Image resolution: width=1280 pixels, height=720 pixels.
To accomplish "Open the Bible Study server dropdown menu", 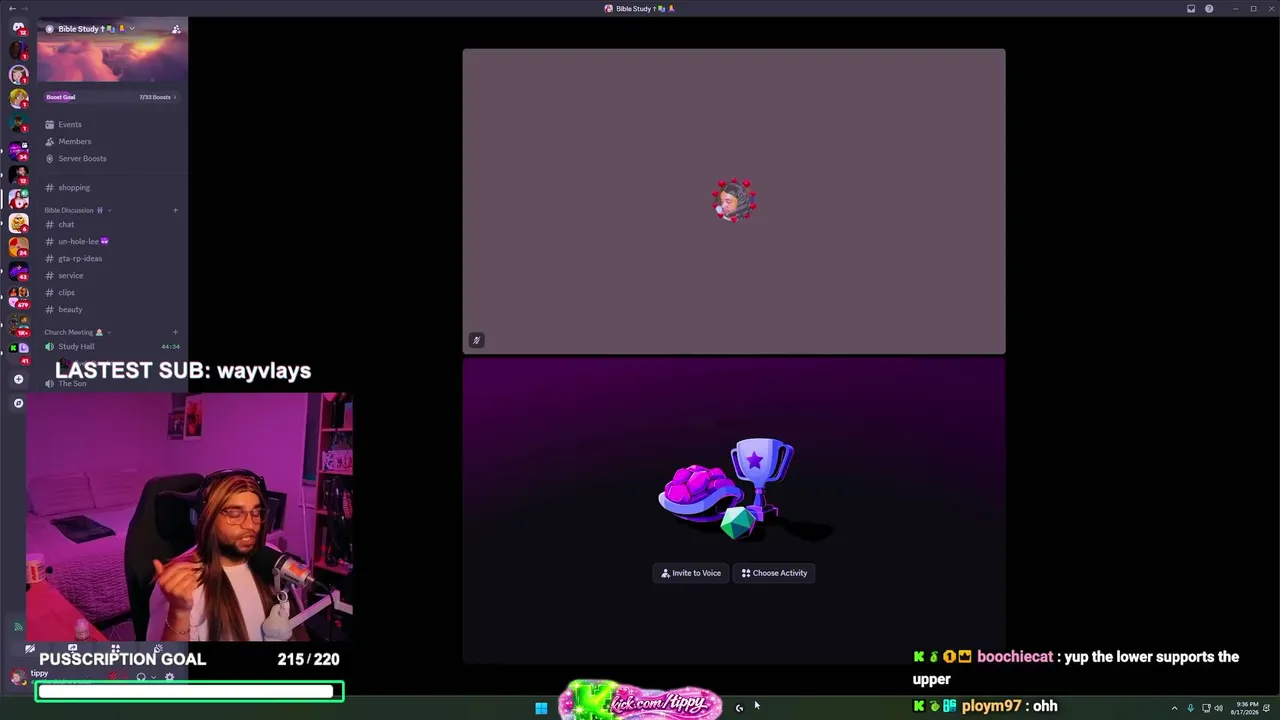I will [x=131, y=29].
